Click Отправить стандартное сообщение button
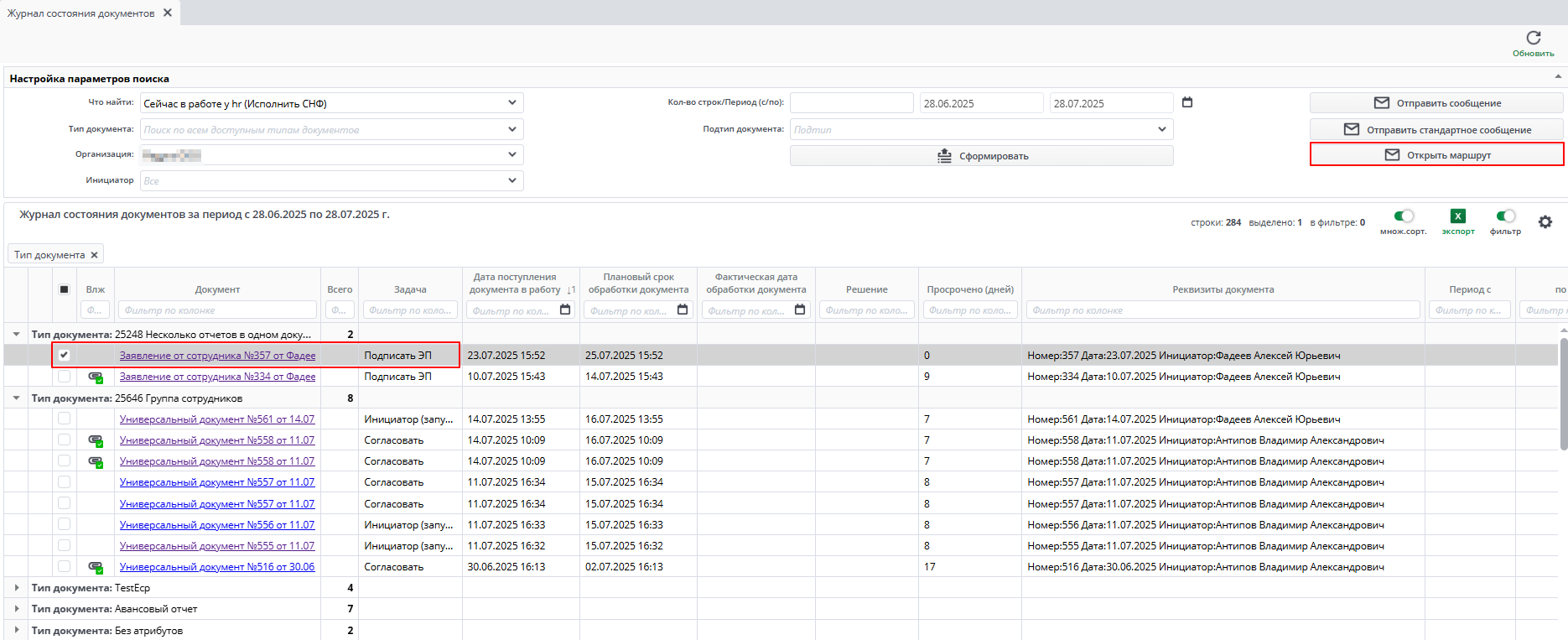 (1436, 130)
